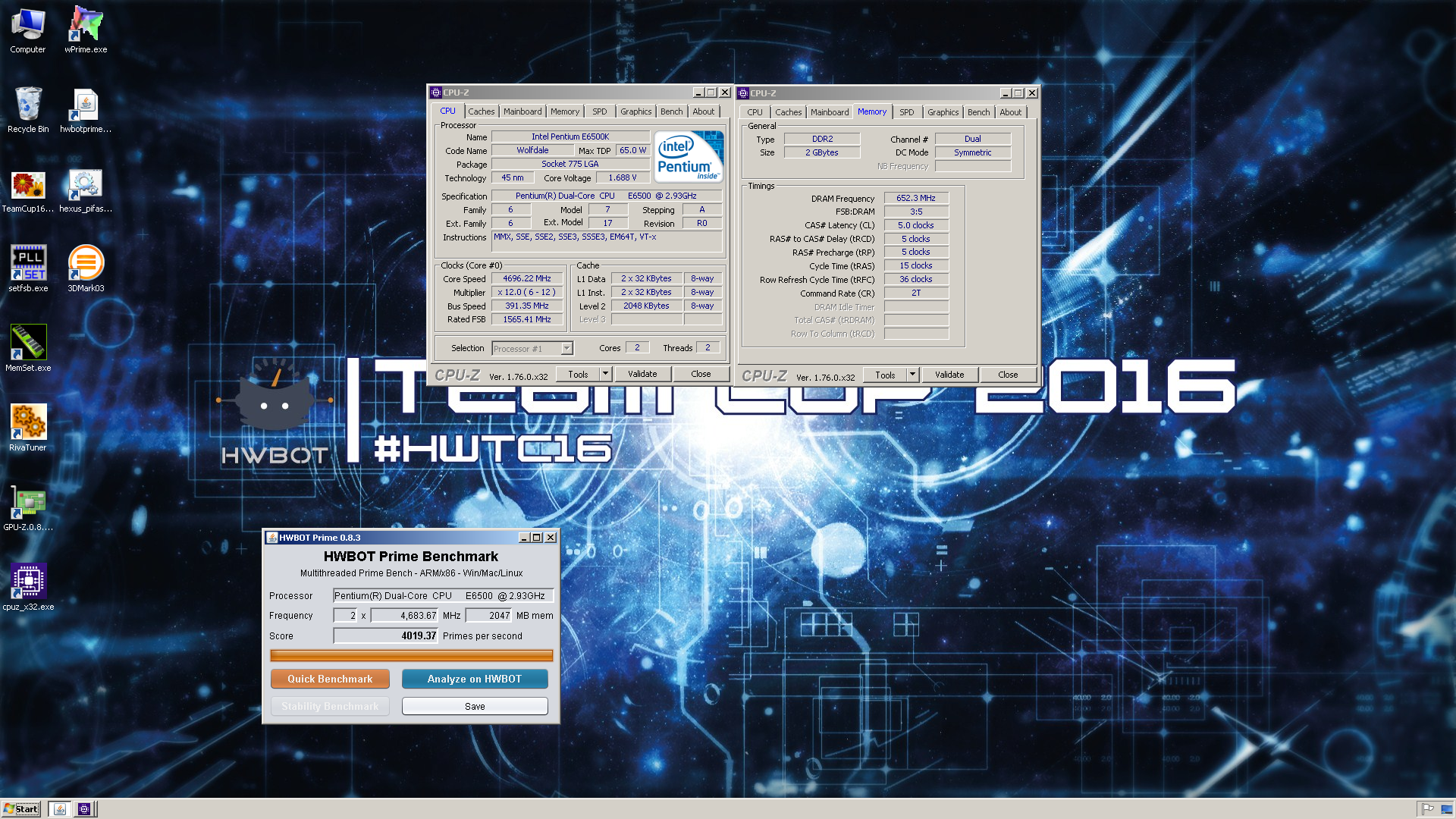Click the Score field showing 4019.37

[386, 635]
